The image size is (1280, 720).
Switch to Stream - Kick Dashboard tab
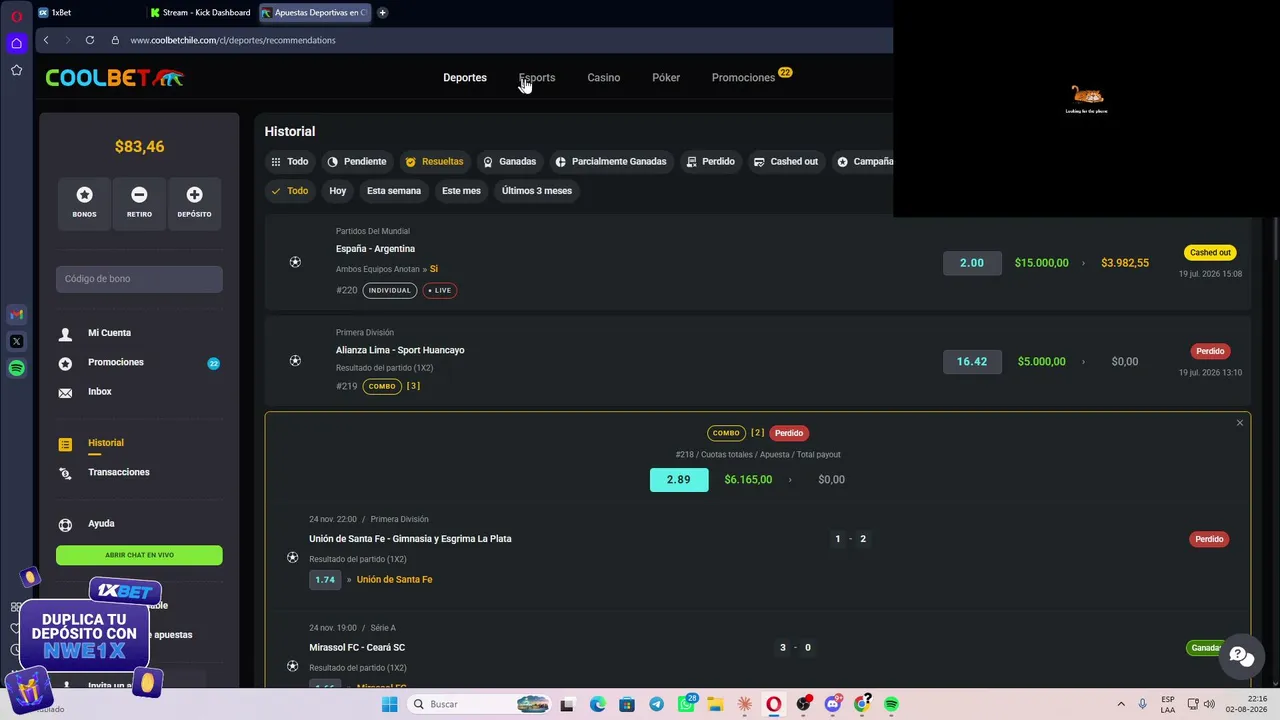coord(200,13)
